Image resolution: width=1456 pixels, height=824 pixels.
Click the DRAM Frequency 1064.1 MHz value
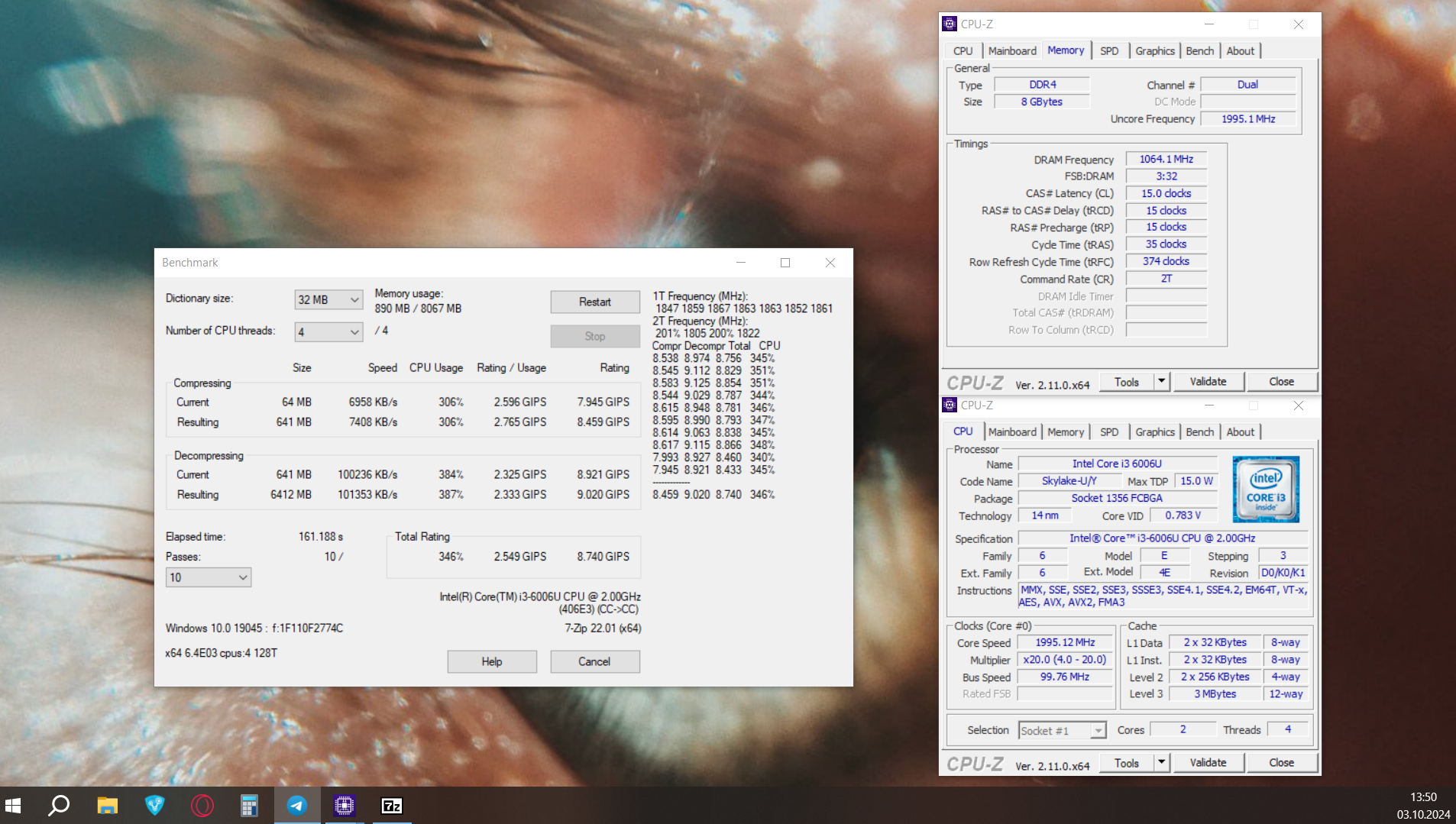(1166, 159)
